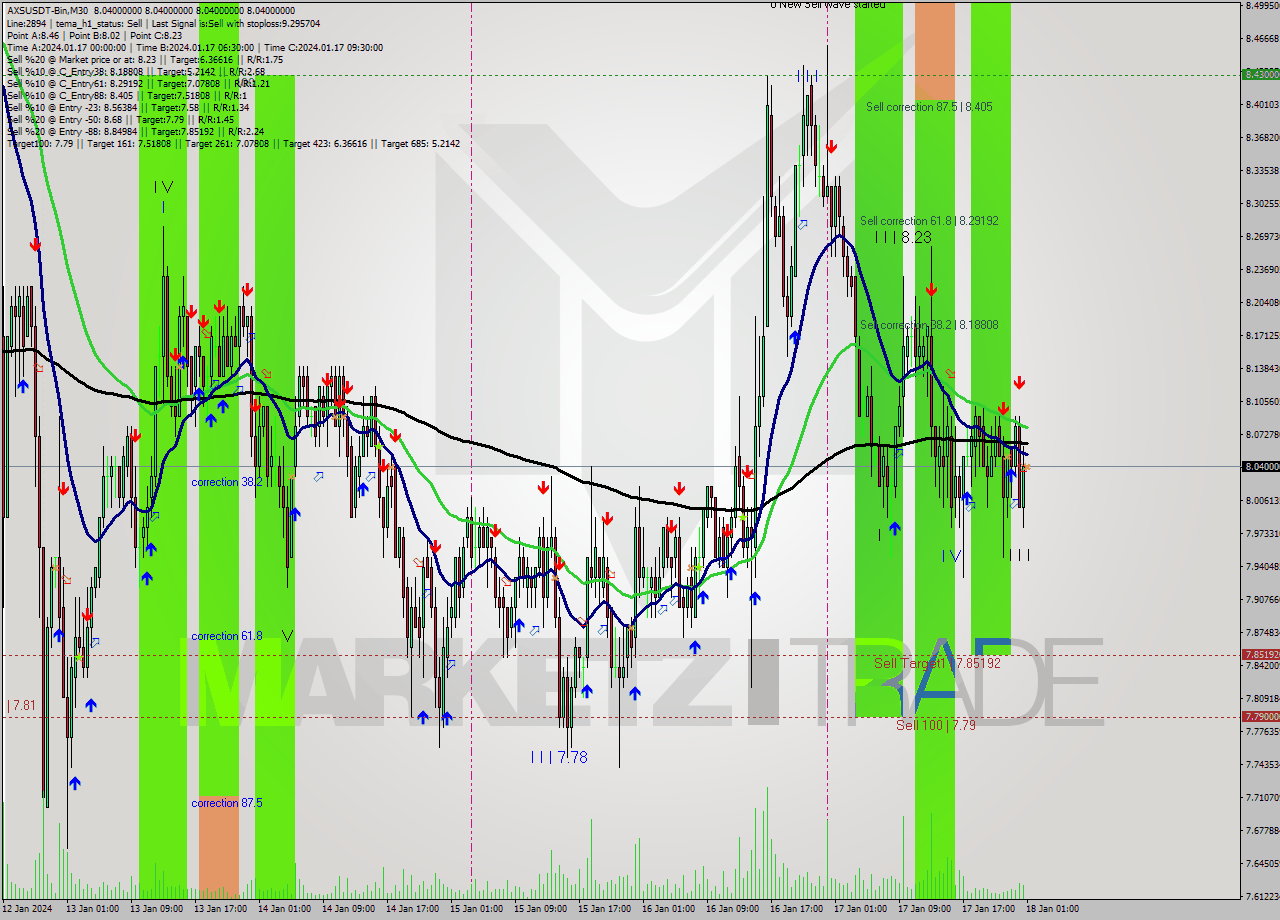The image size is (1280, 920).
Task: Click the Sell correction 61.8 | 8.29192 label
Action: tap(929, 220)
